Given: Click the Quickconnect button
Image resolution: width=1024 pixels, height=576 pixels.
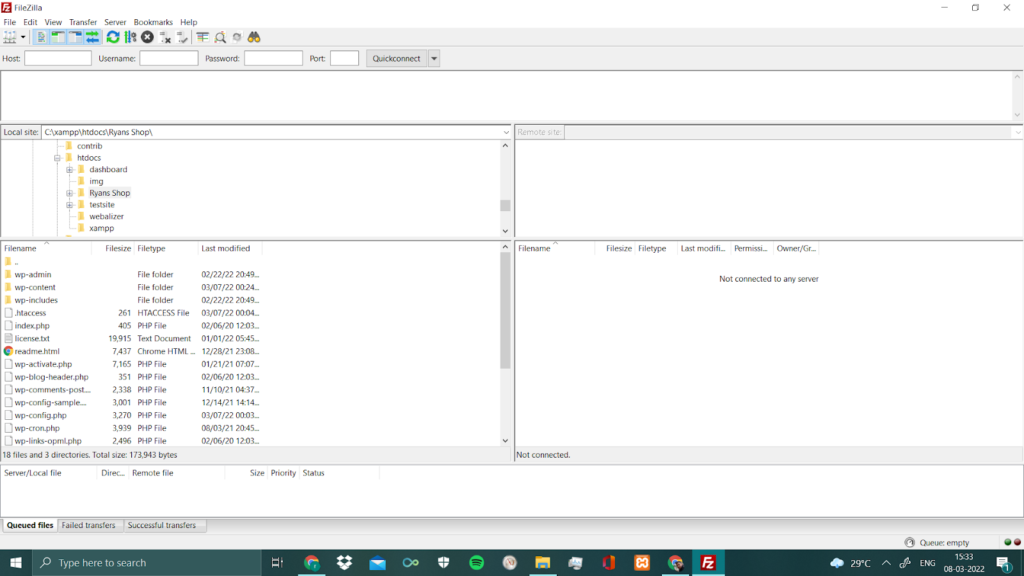Looking at the screenshot, I should pos(396,58).
